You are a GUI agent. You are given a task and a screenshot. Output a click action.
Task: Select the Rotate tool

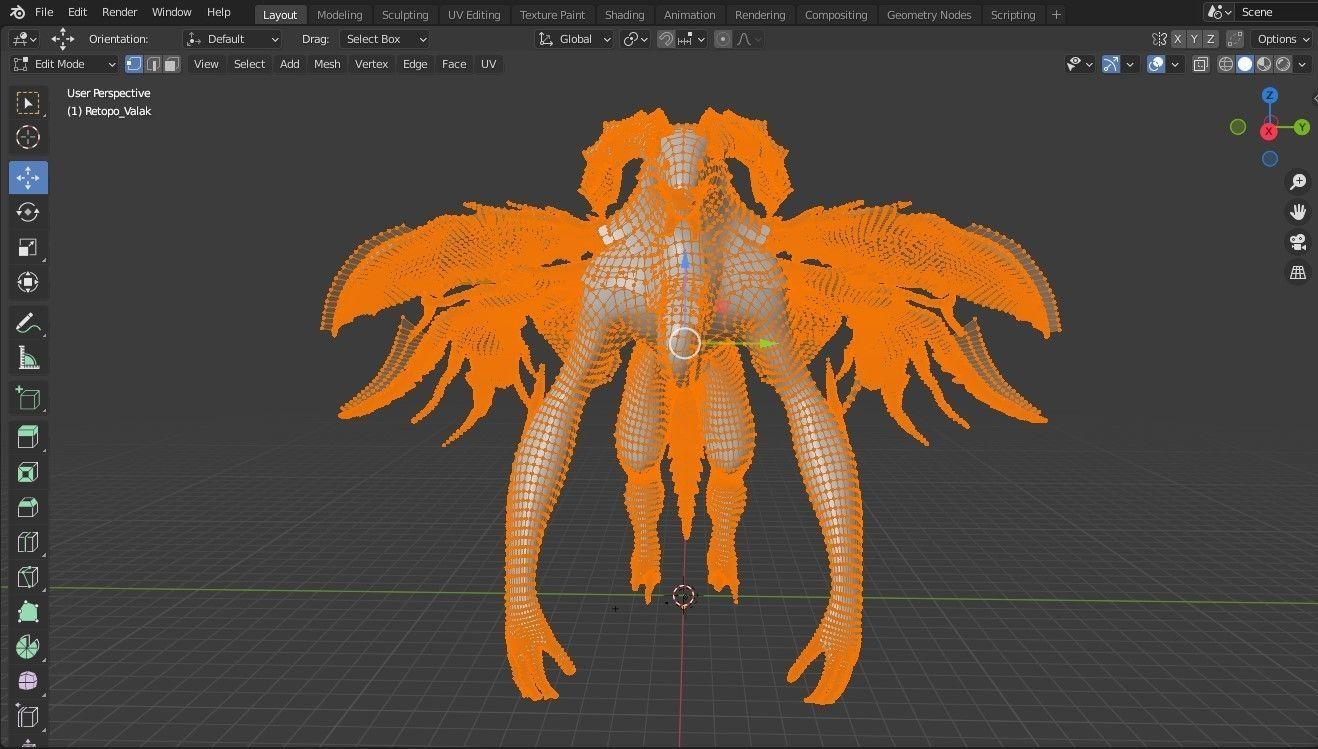coord(28,212)
